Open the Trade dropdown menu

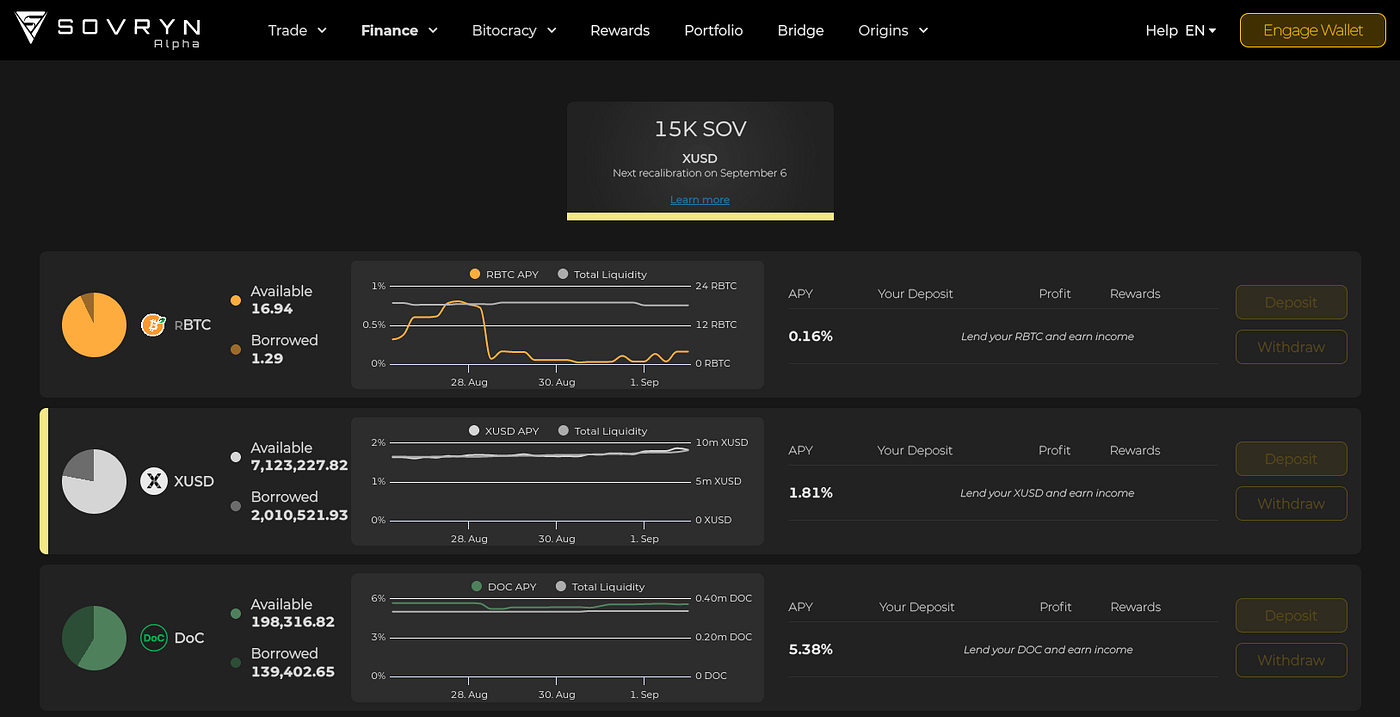297,30
